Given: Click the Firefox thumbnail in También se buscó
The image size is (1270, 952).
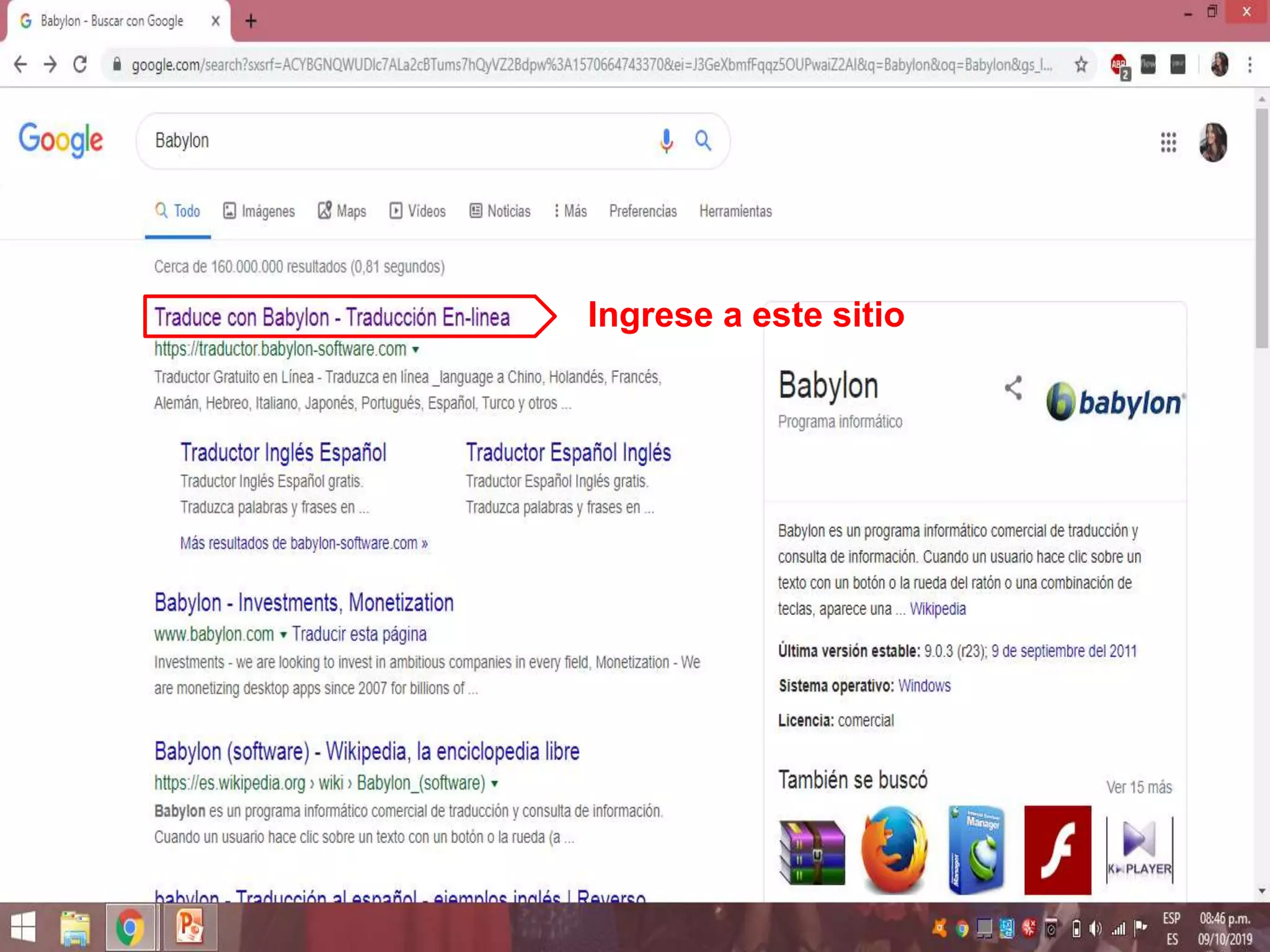Looking at the screenshot, I should coord(894,850).
